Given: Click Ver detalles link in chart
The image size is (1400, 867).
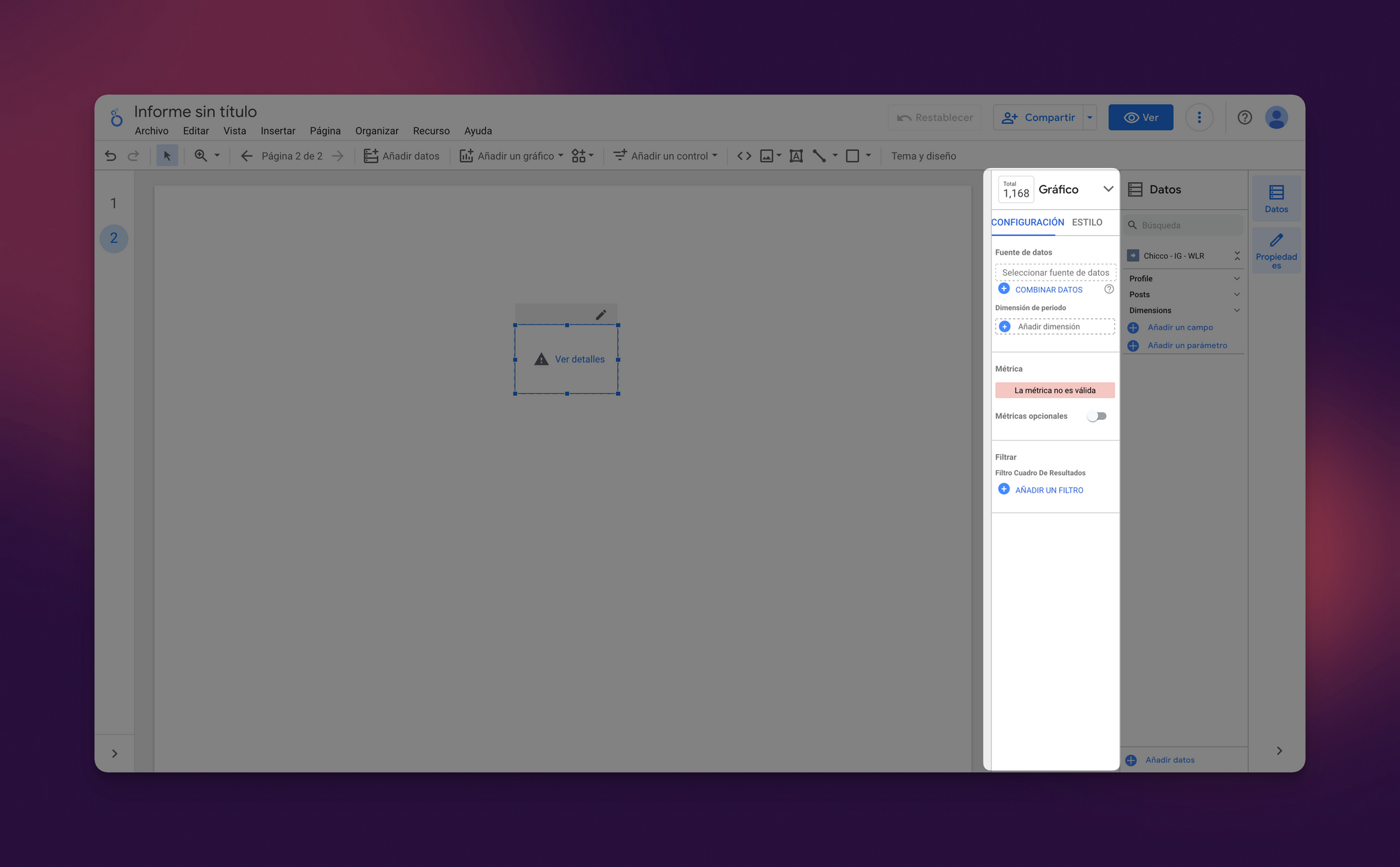Looking at the screenshot, I should (x=580, y=359).
